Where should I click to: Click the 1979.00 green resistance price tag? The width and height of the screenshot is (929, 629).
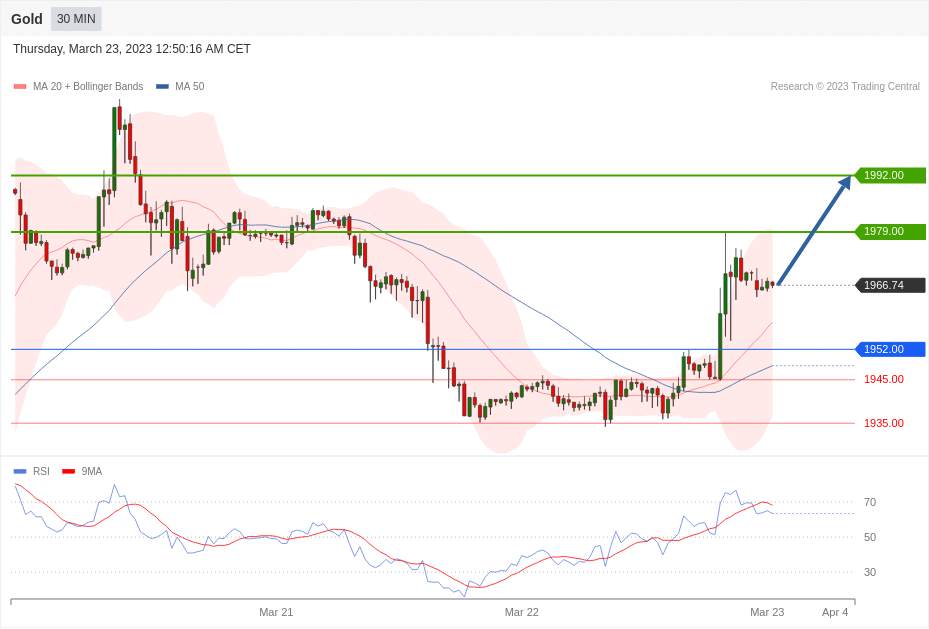(890, 232)
